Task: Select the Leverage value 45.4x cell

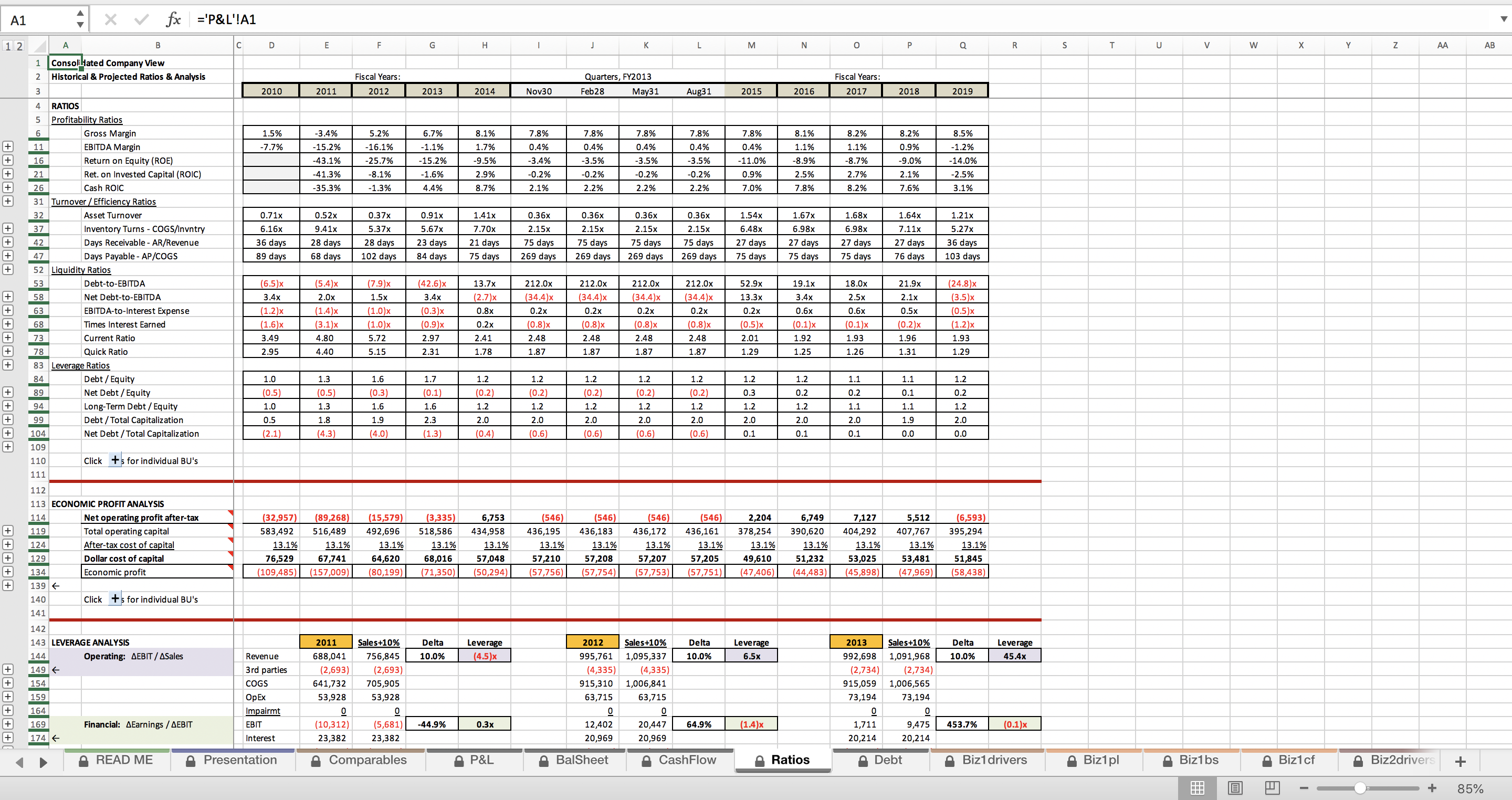Action: pos(1014,656)
